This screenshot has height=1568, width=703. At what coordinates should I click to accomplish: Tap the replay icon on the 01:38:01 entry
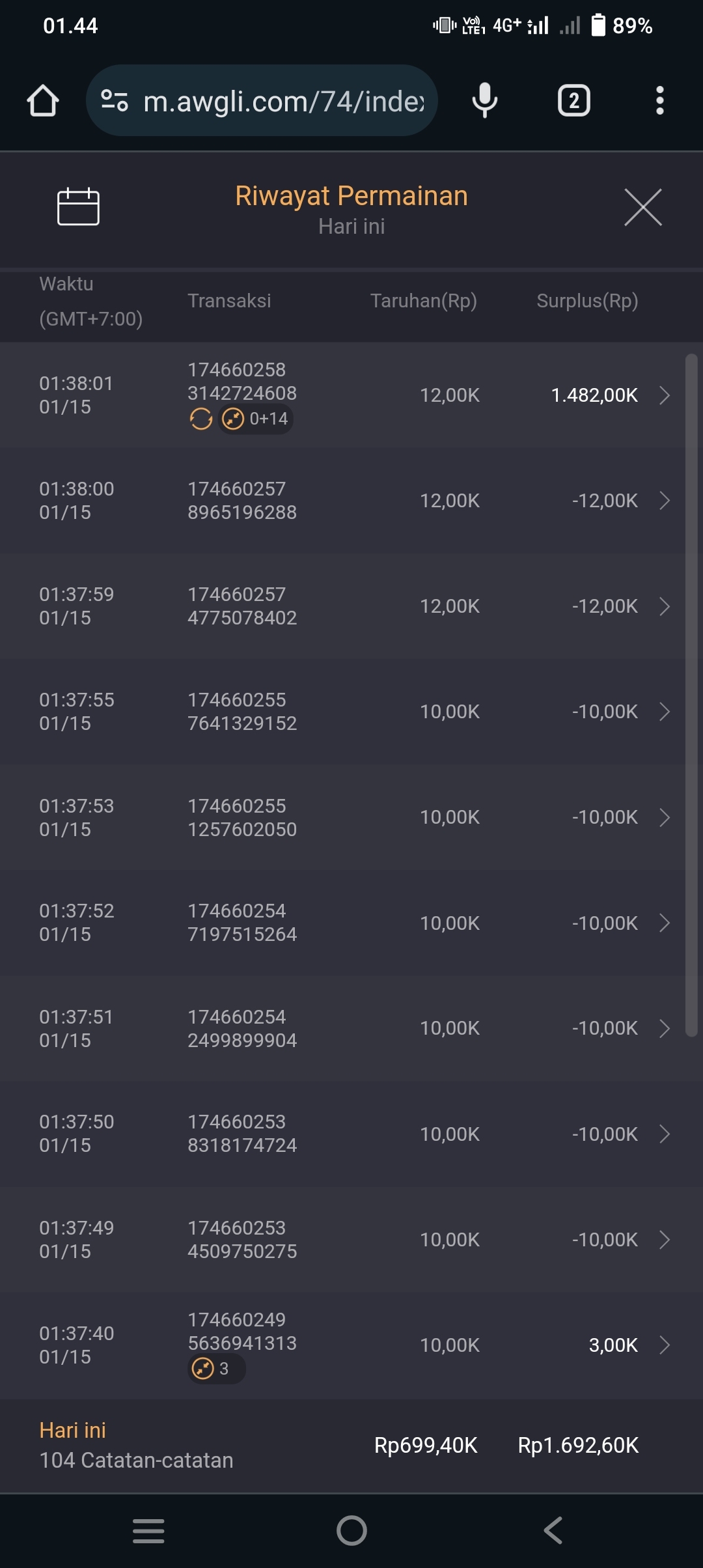pos(201,419)
